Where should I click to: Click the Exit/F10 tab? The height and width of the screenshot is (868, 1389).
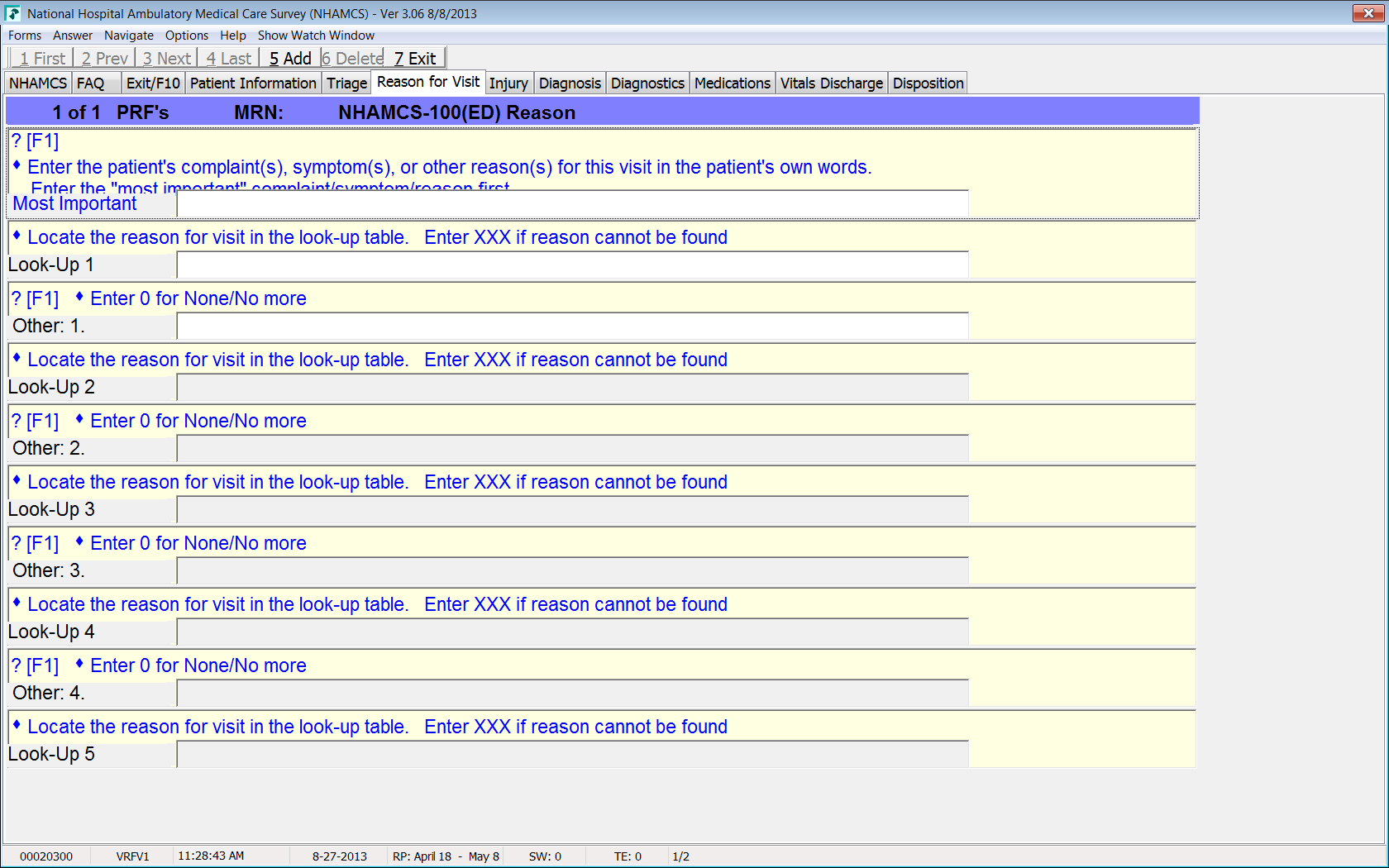click(x=153, y=83)
